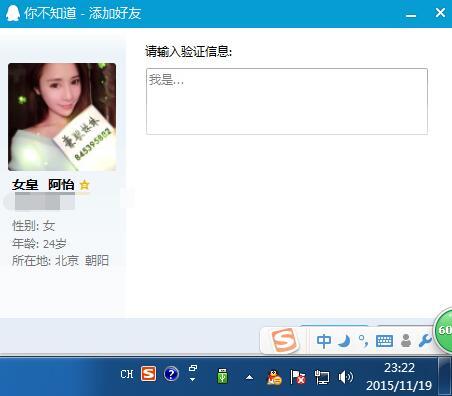
Task: Click the location line 所在地: 北京 朝阳
Action: (x=60, y=260)
